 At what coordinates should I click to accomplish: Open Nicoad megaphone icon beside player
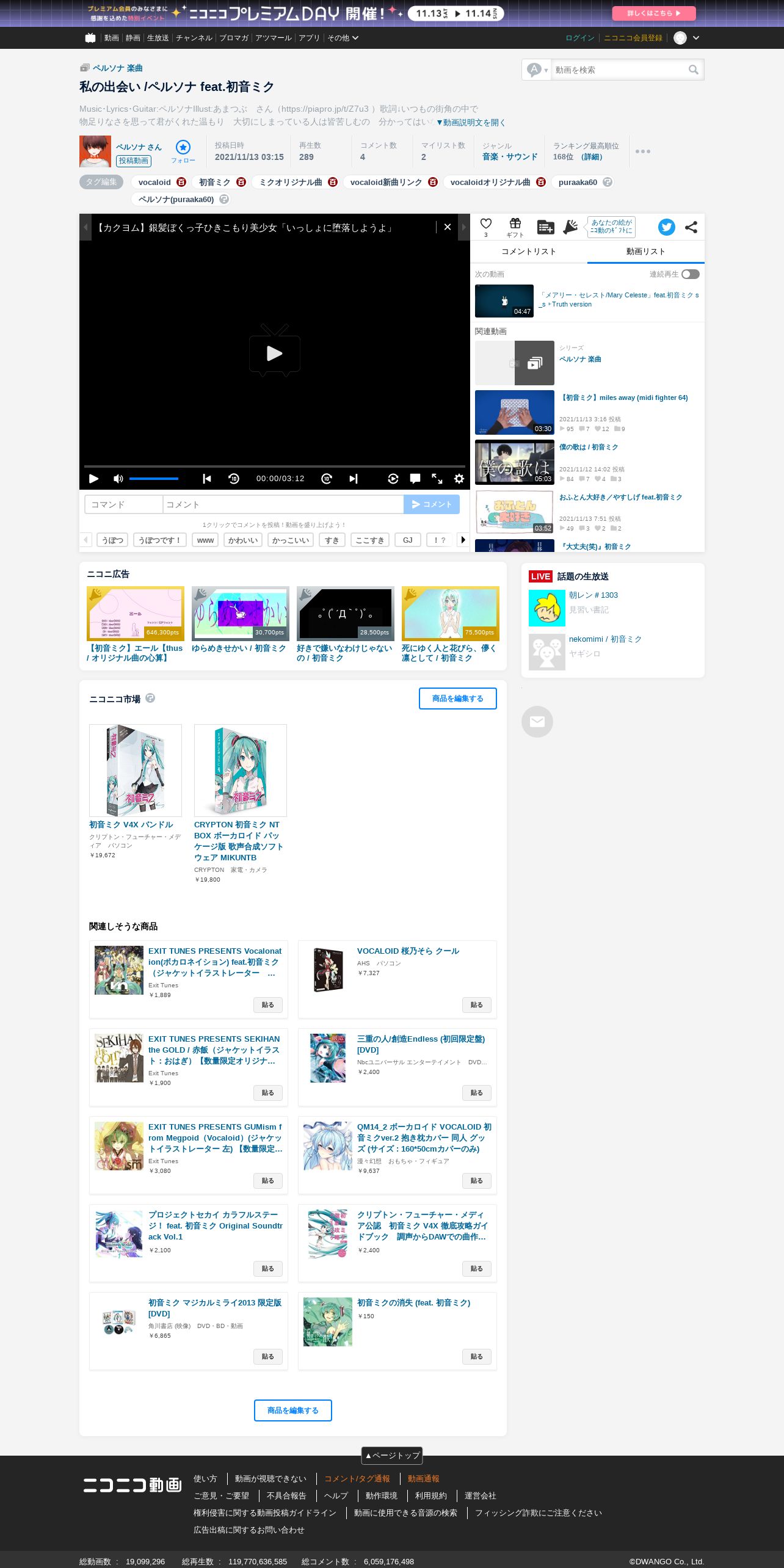pos(570,227)
